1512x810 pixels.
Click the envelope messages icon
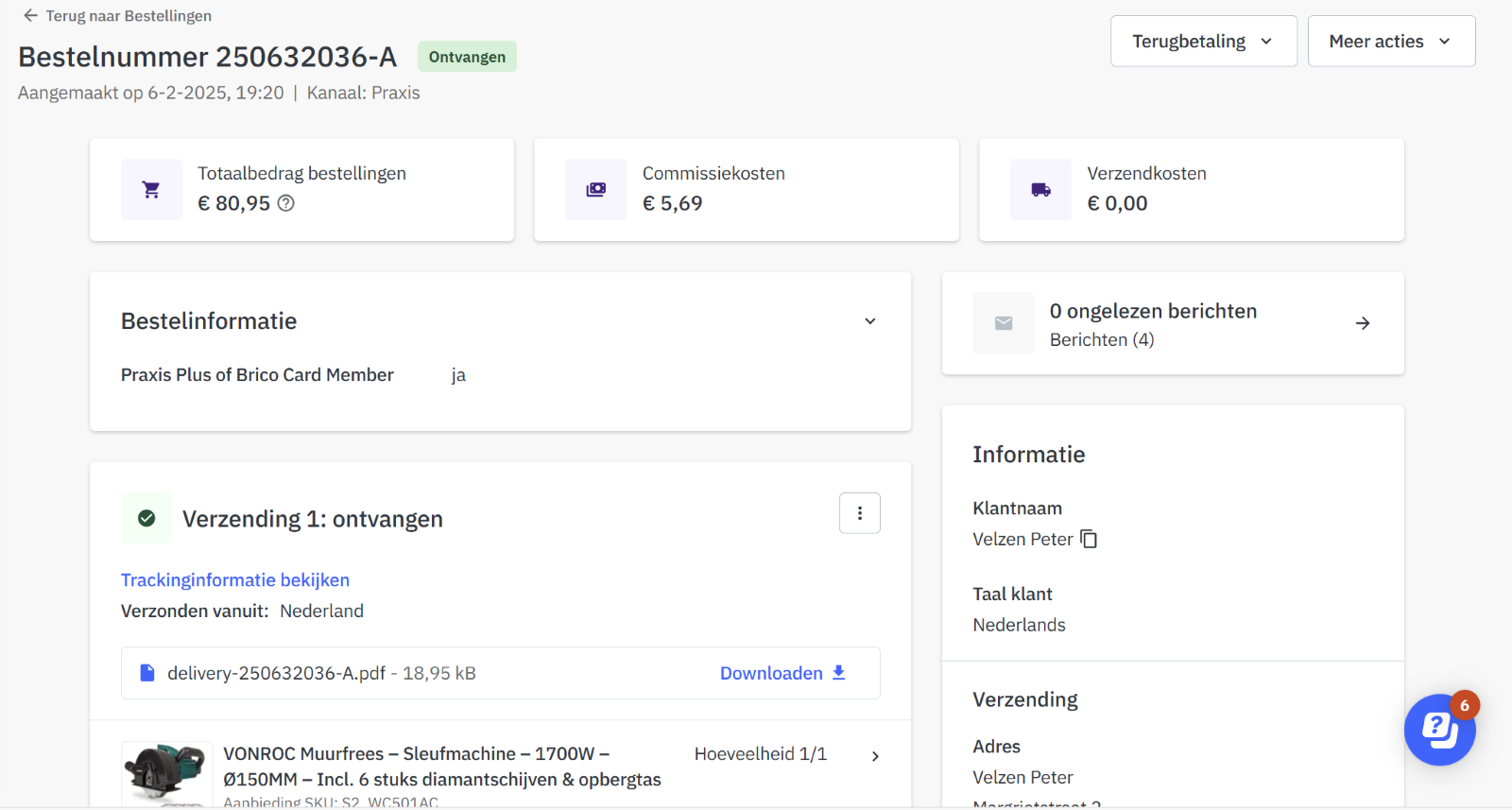tap(1004, 323)
